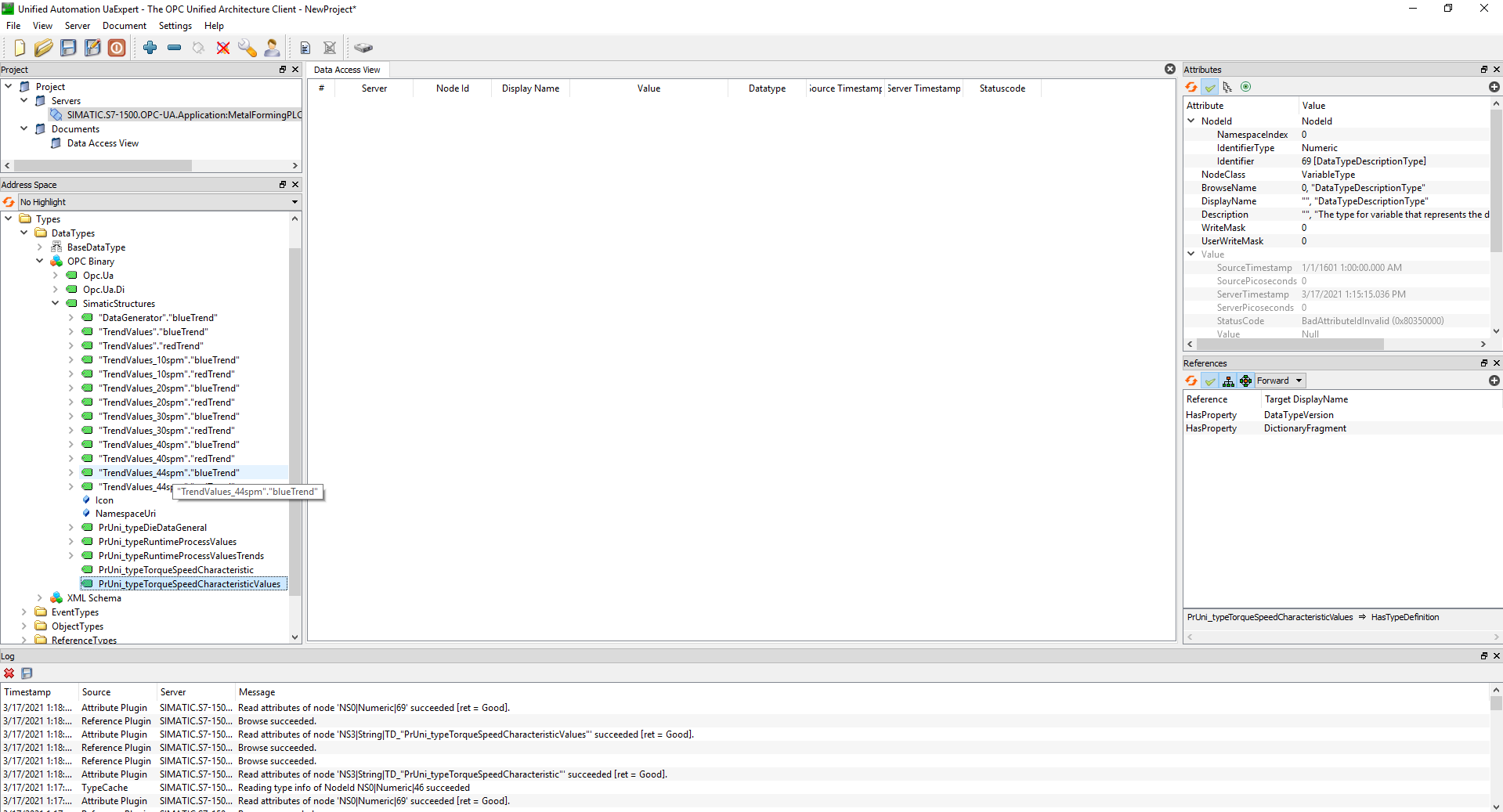The image size is (1503, 812).
Task: Sort by Display Name column header
Action: [531, 88]
